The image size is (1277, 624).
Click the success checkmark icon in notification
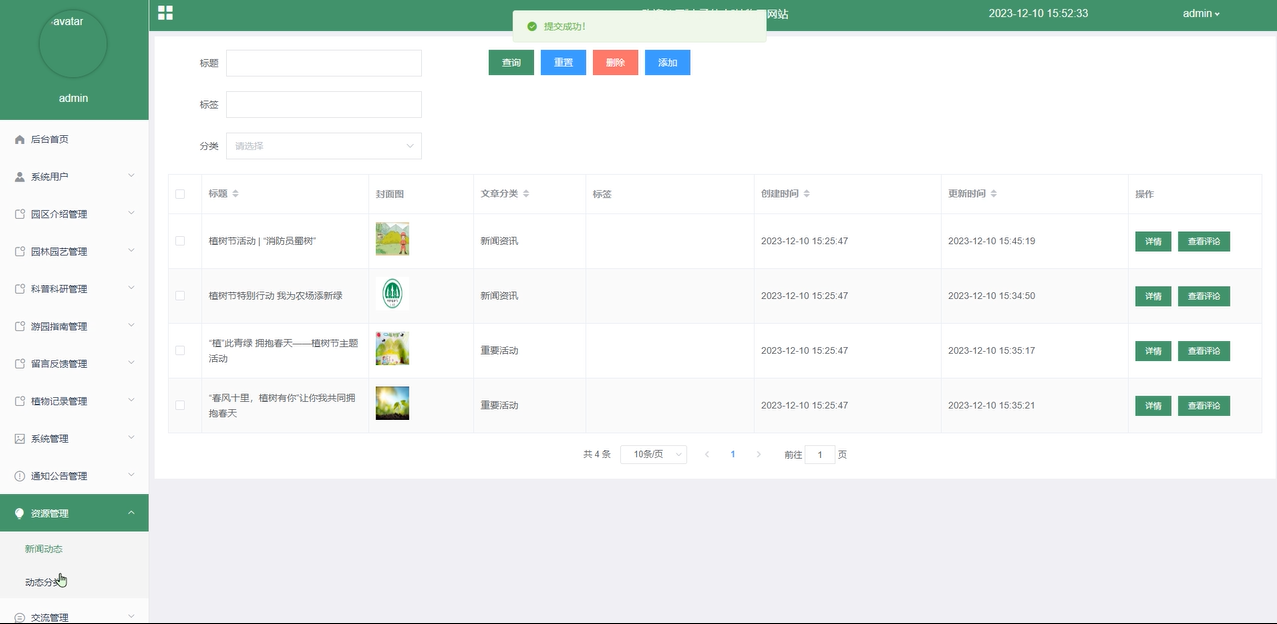[x=532, y=26]
